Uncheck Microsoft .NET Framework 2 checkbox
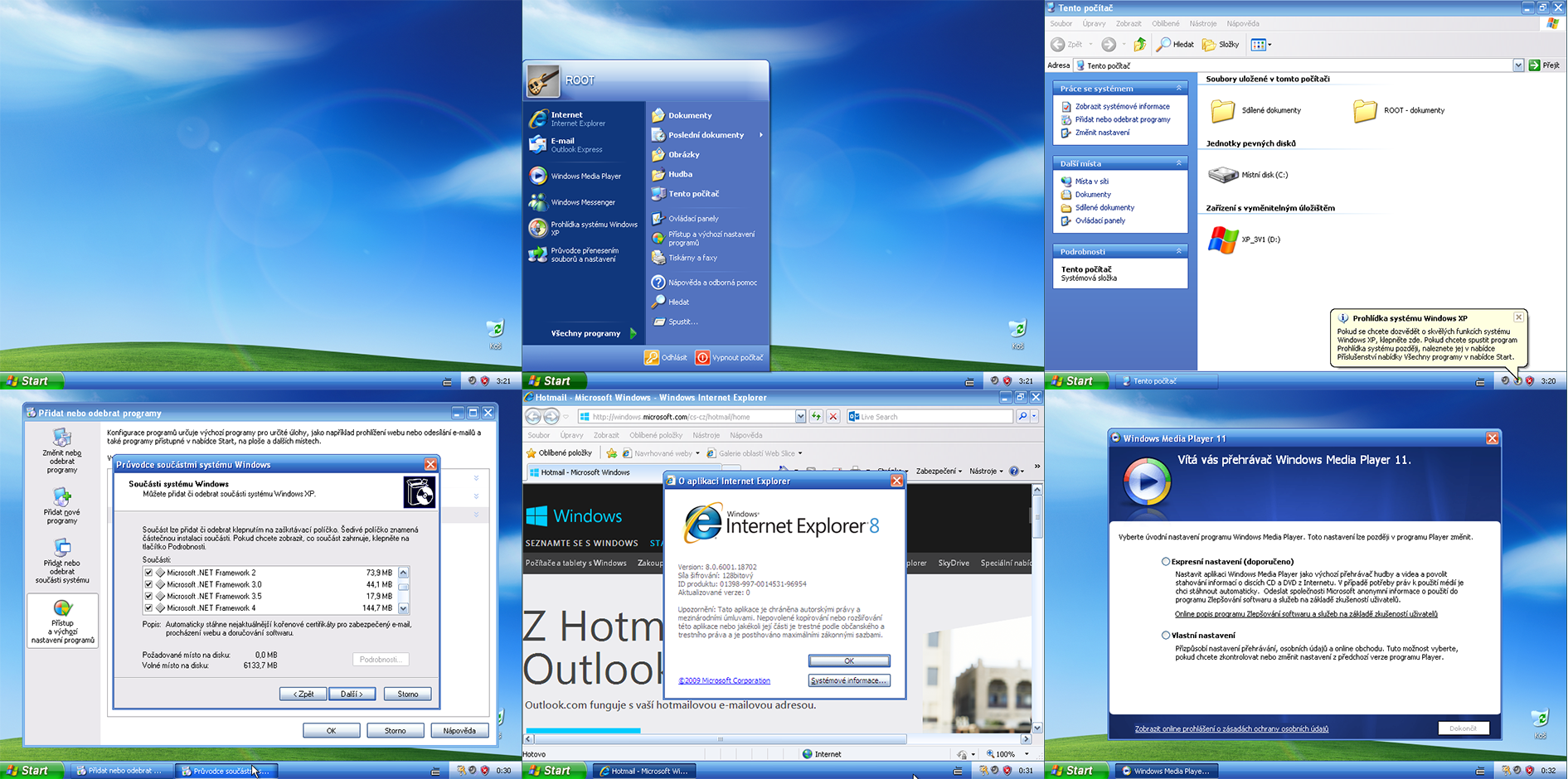The width and height of the screenshot is (1568, 779). 148,573
